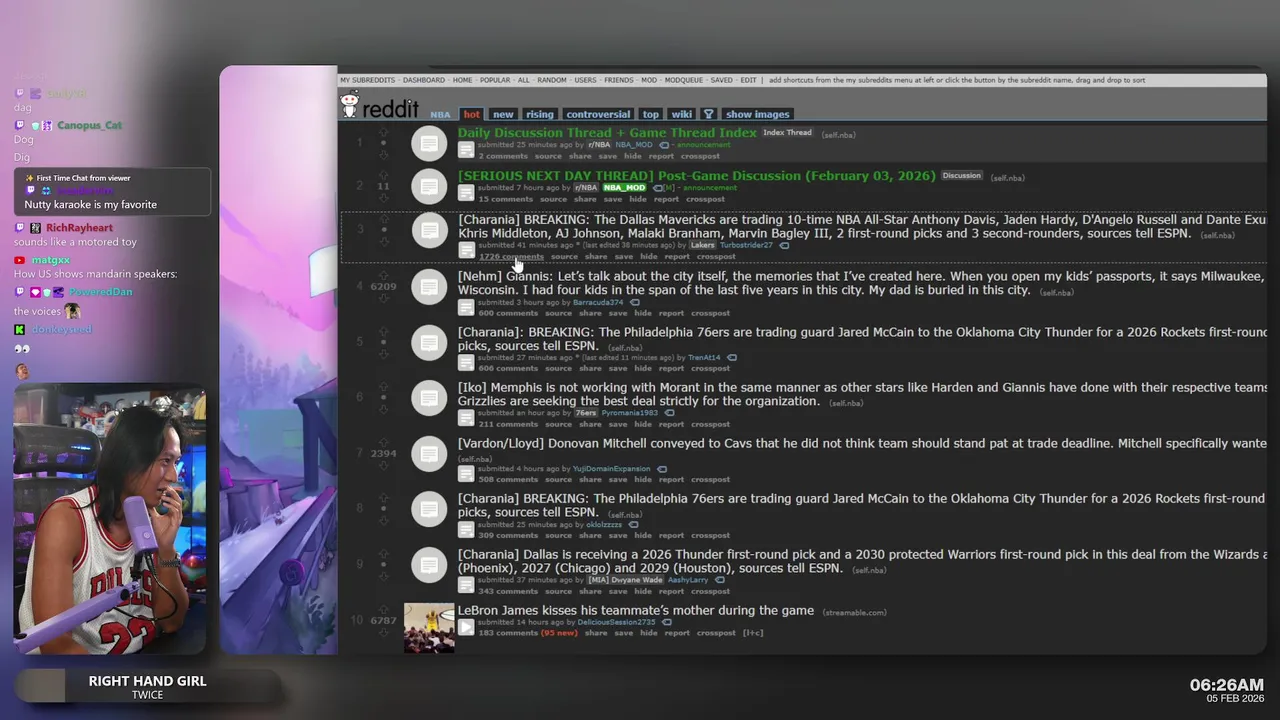The image size is (1280, 720).
Task: Open RANDOM in the top bar
Action: (x=551, y=80)
